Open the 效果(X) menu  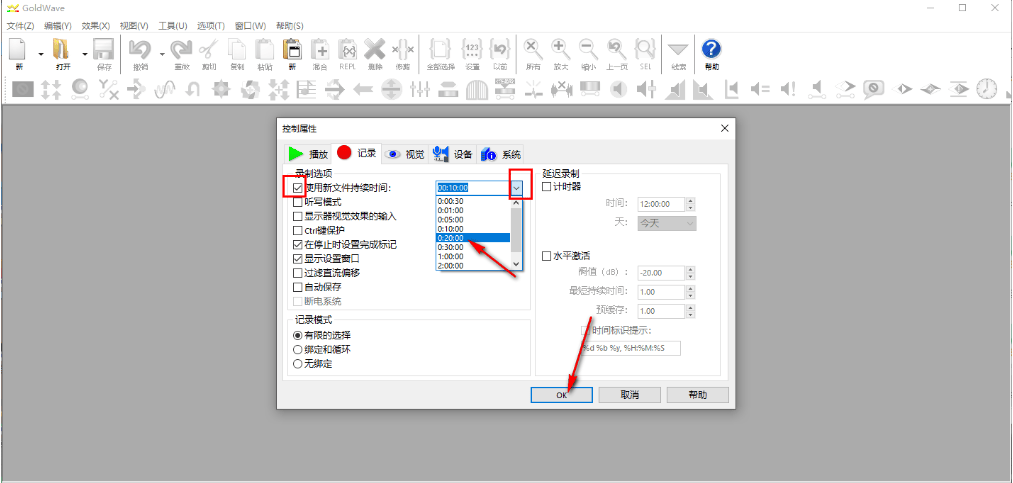96,25
